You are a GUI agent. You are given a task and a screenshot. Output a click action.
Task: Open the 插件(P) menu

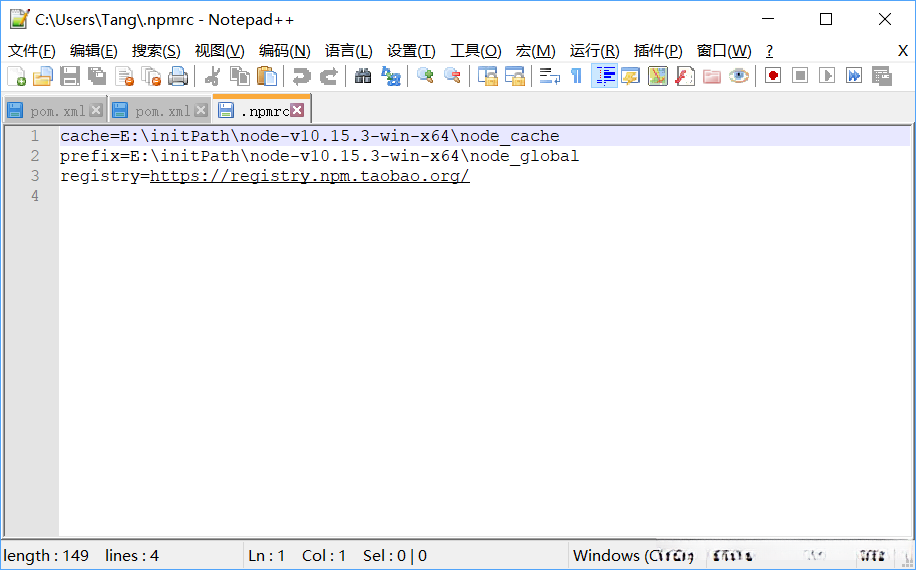pyautogui.click(x=658, y=51)
